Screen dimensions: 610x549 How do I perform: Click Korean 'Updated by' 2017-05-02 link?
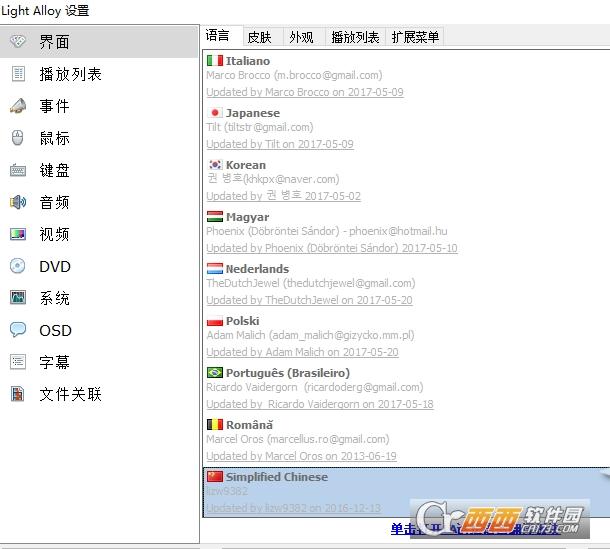pyautogui.click(x=284, y=196)
